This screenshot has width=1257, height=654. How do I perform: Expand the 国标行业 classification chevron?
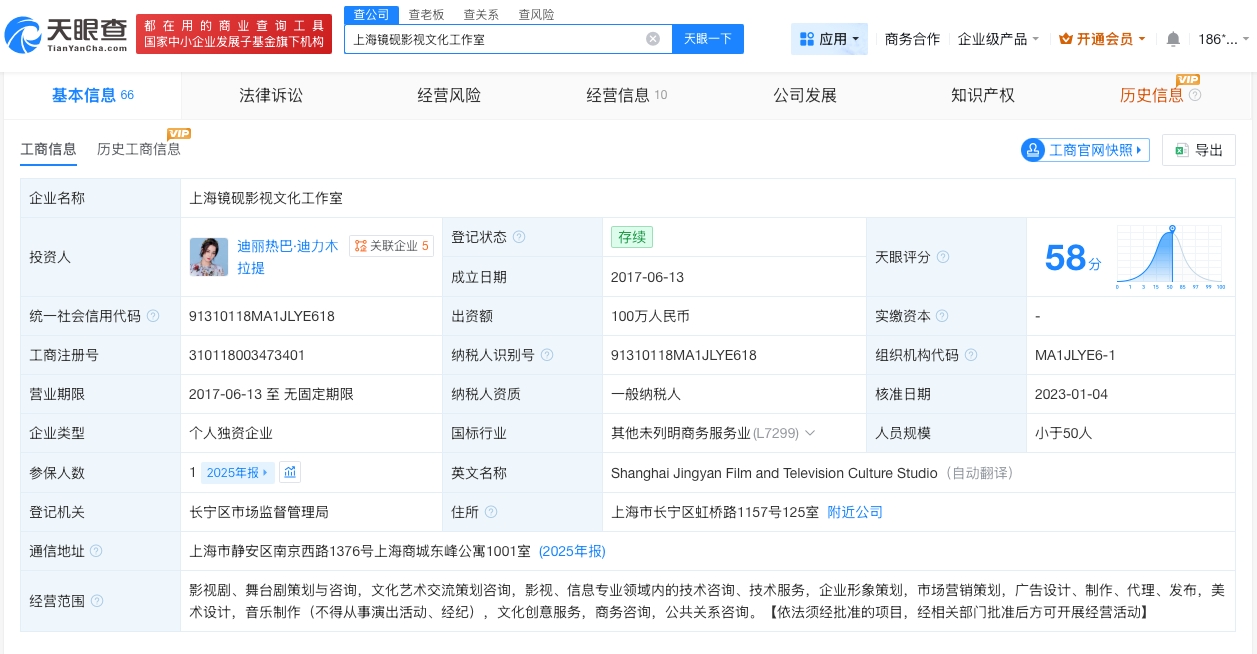810,434
